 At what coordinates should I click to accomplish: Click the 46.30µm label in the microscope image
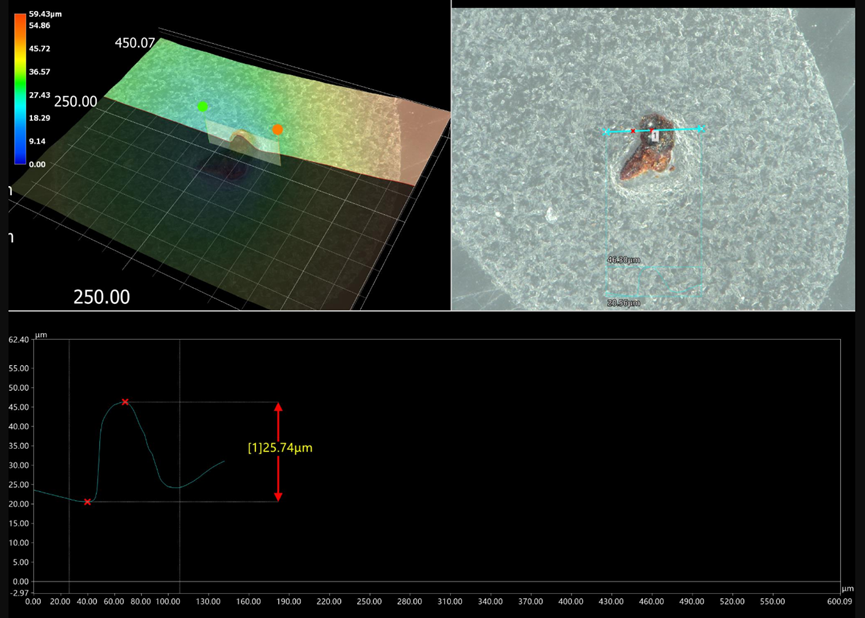[x=623, y=259]
